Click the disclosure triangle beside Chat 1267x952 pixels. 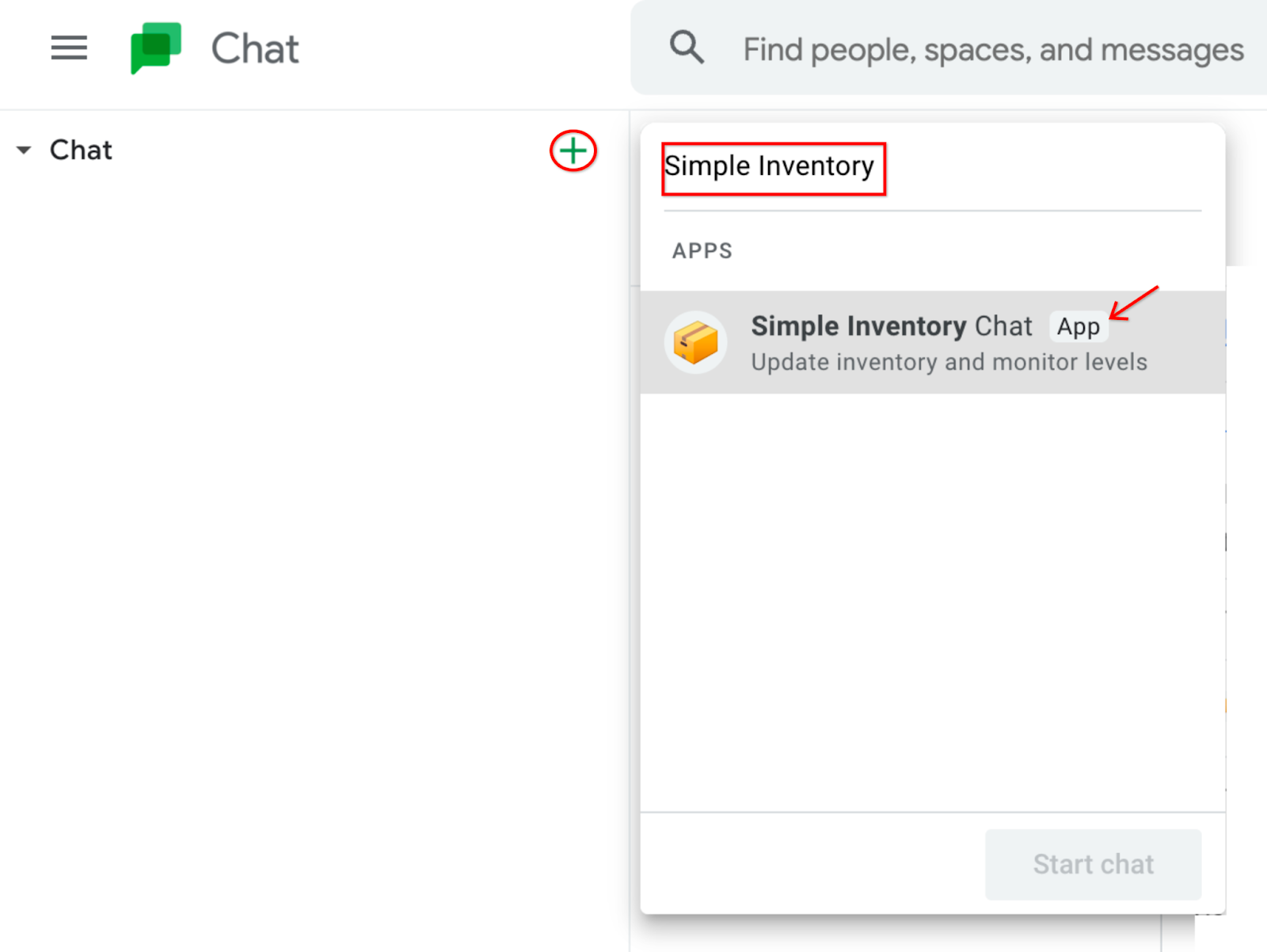(x=24, y=150)
